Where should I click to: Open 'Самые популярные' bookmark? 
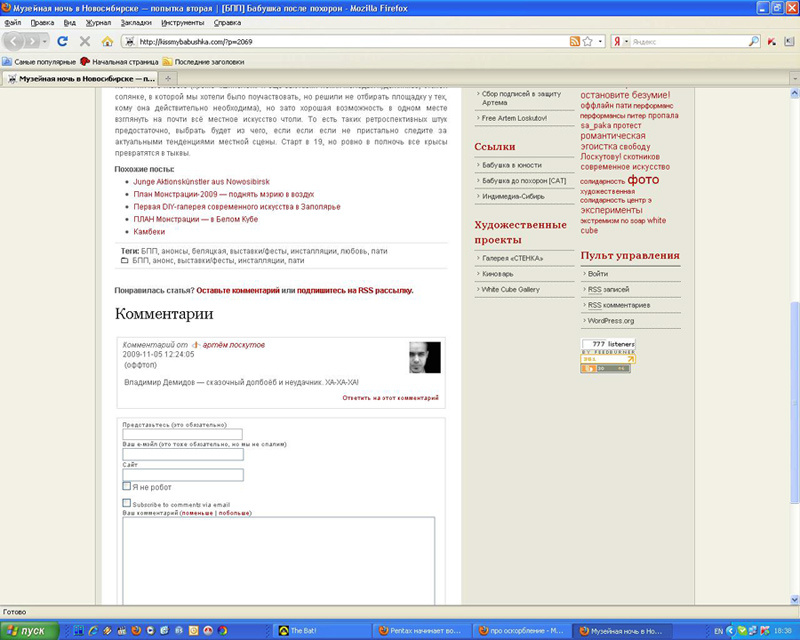coord(39,62)
